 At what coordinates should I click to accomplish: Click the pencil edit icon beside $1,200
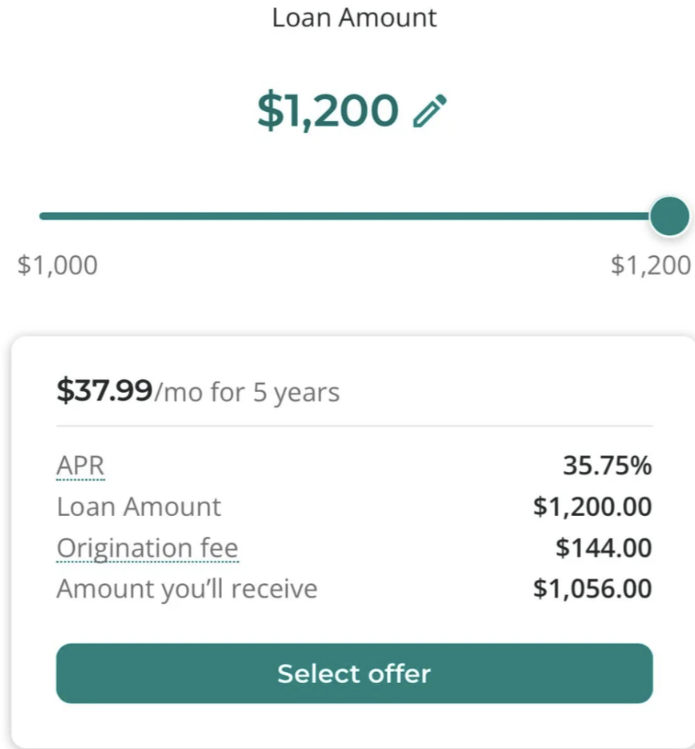431,111
